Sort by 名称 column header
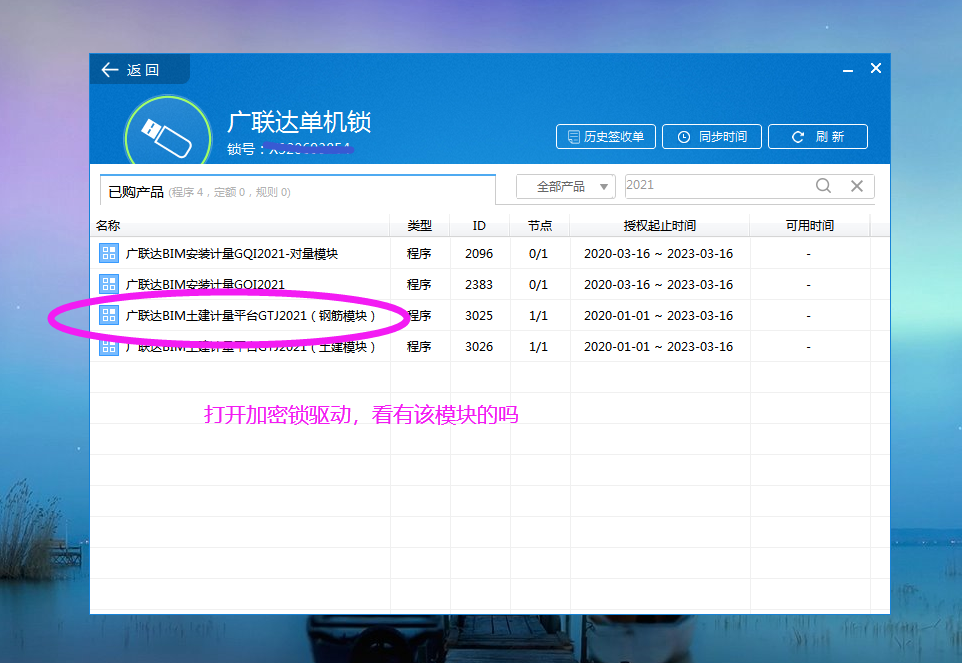Screen dimensions: 962x663 (x=240, y=226)
